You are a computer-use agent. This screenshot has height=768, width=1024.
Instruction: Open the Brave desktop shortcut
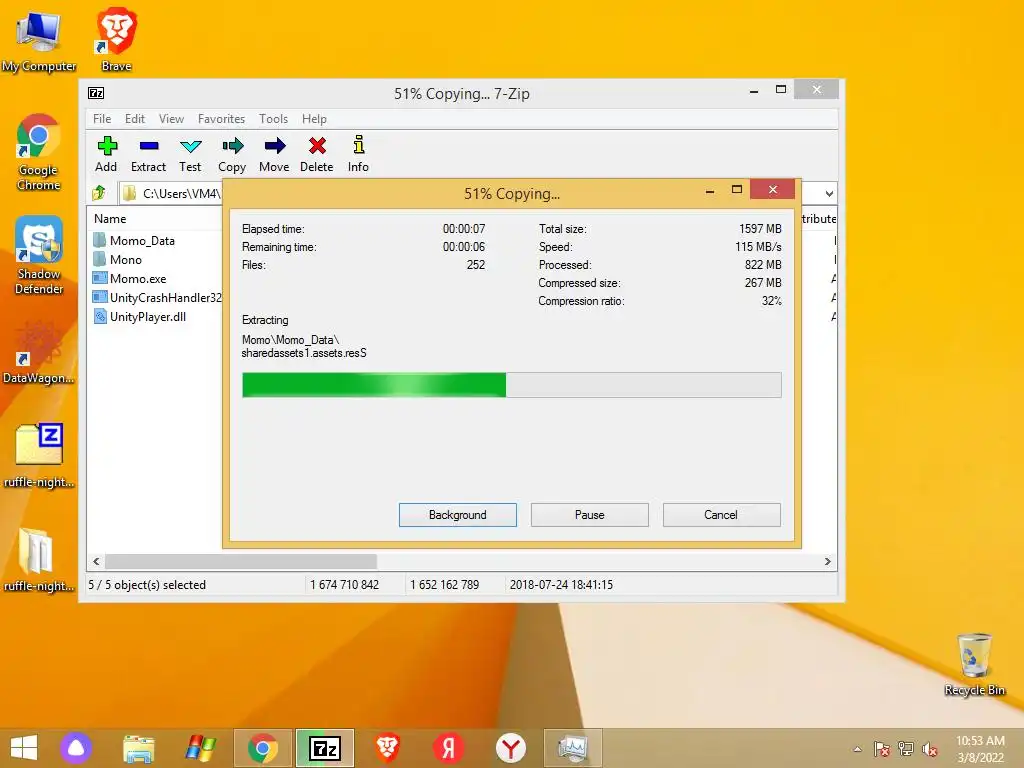pyautogui.click(x=116, y=39)
